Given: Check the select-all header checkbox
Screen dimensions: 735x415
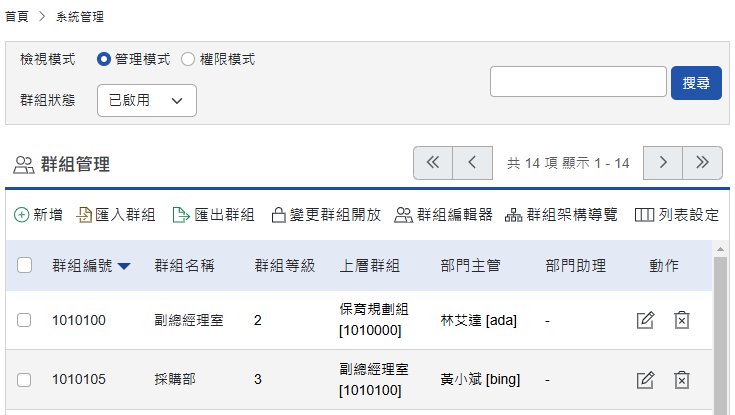Looking at the screenshot, I should pyautogui.click(x=25, y=266).
